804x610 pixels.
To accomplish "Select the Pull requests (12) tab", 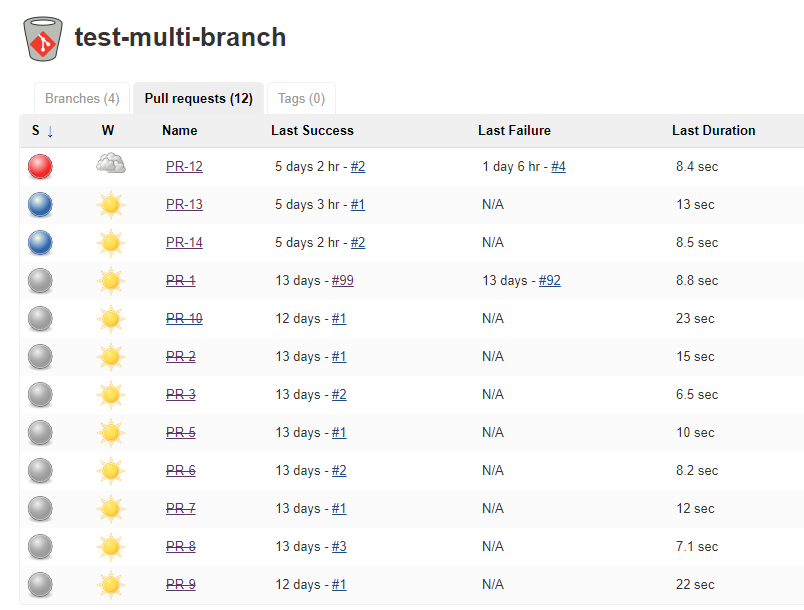I will [x=198, y=99].
